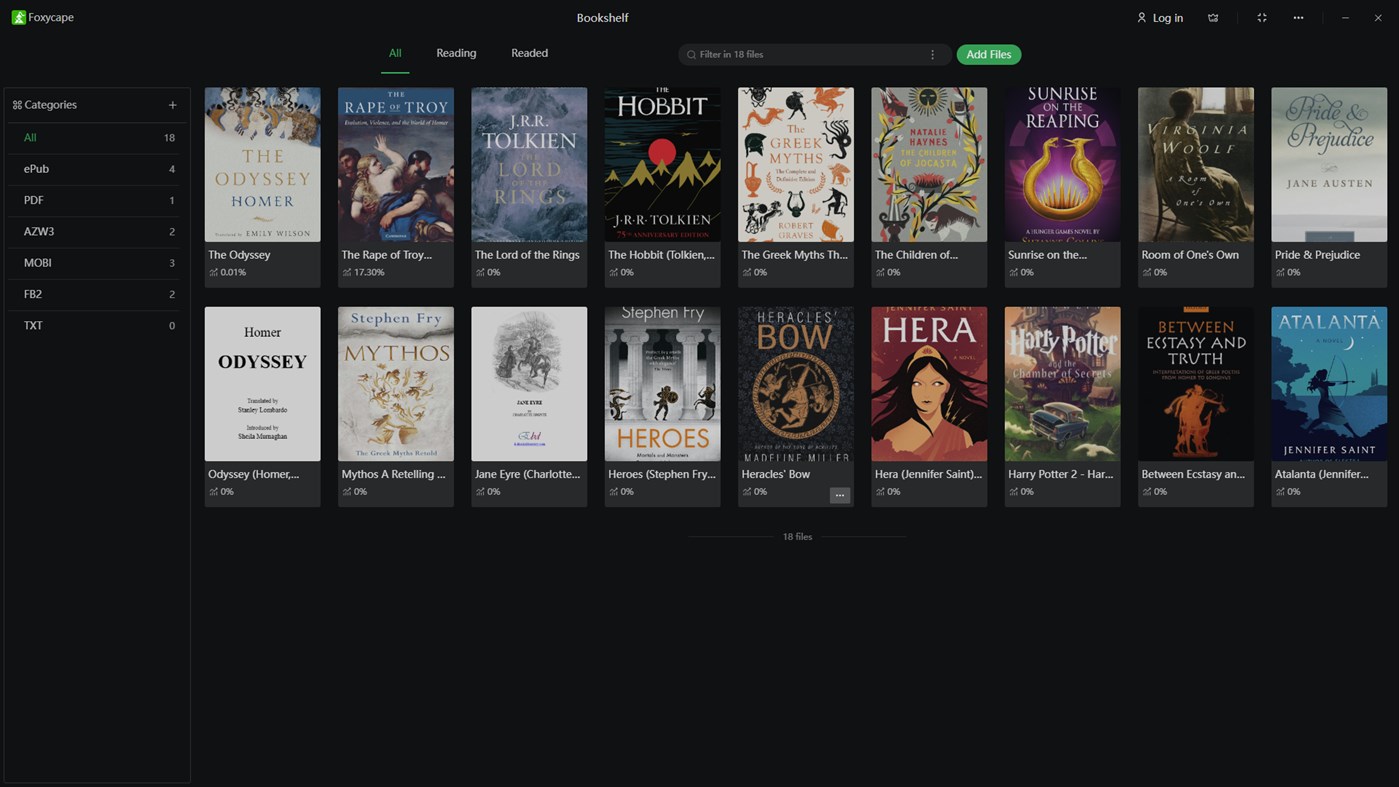Click the title 'Harry Potter 2 - Har...'
The height and width of the screenshot is (787, 1399).
click(x=1060, y=474)
